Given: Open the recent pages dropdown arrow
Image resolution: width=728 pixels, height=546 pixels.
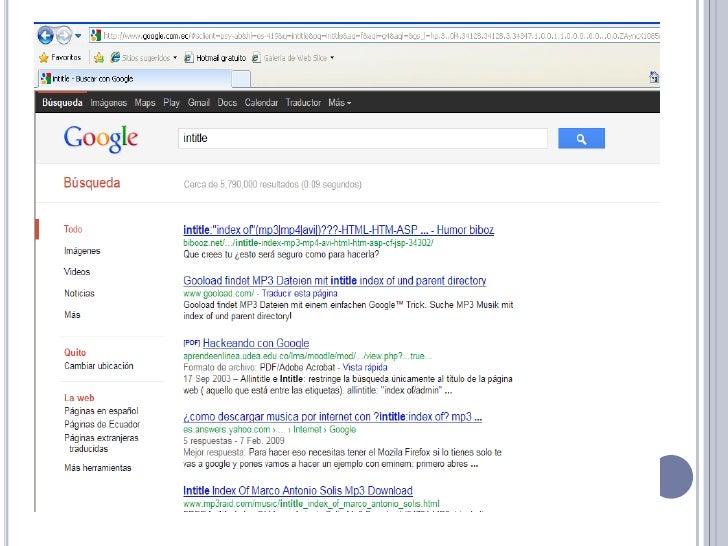Looking at the screenshot, I should (x=78, y=36).
